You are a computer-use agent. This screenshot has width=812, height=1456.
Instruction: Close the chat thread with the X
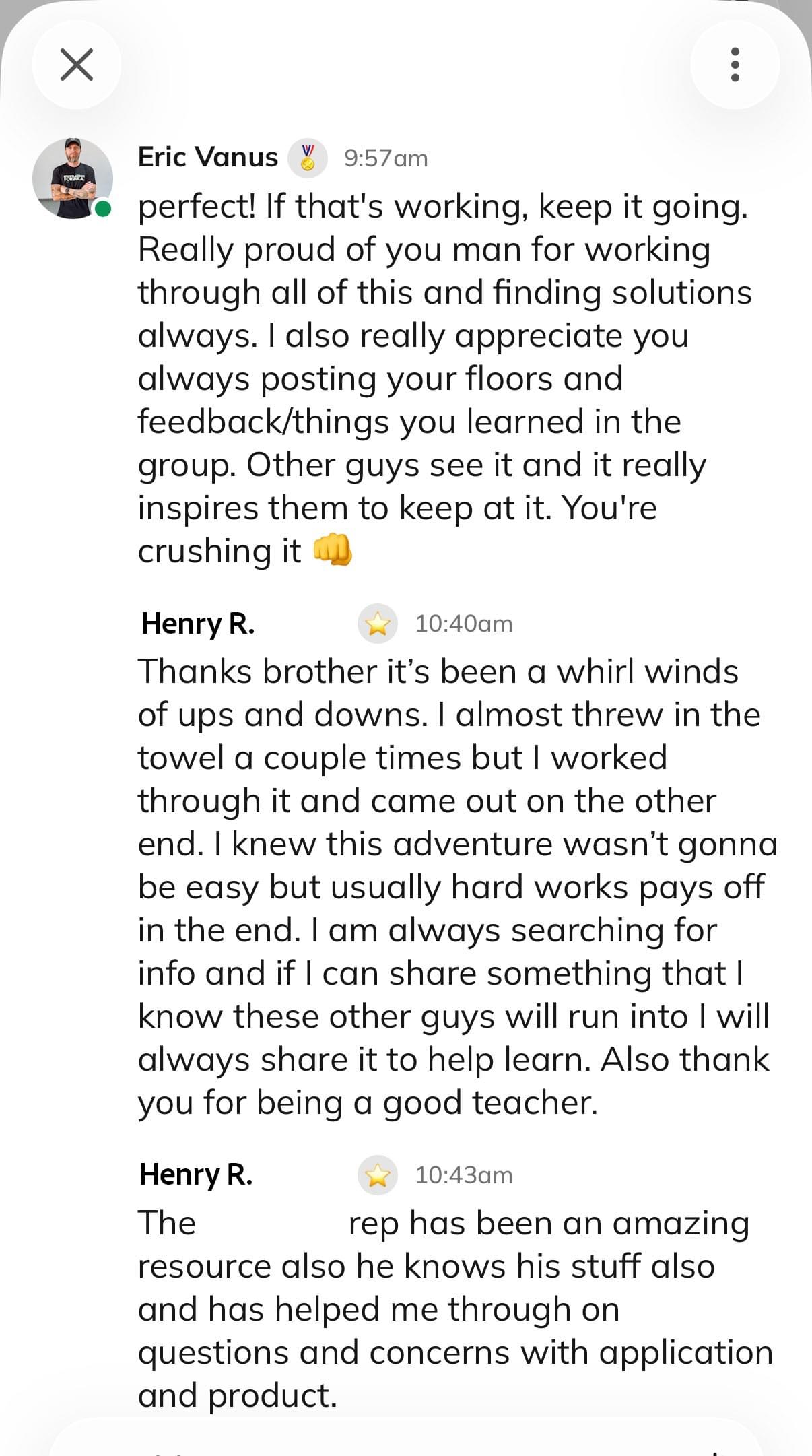coord(77,65)
